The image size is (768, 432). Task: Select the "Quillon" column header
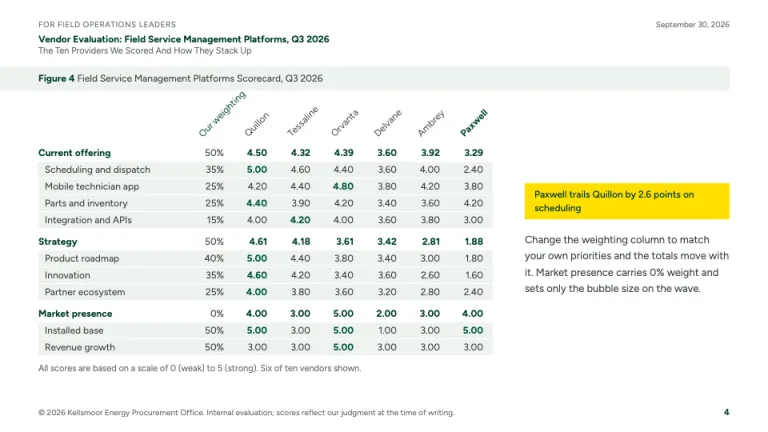pyautogui.click(x=257, y=124)
